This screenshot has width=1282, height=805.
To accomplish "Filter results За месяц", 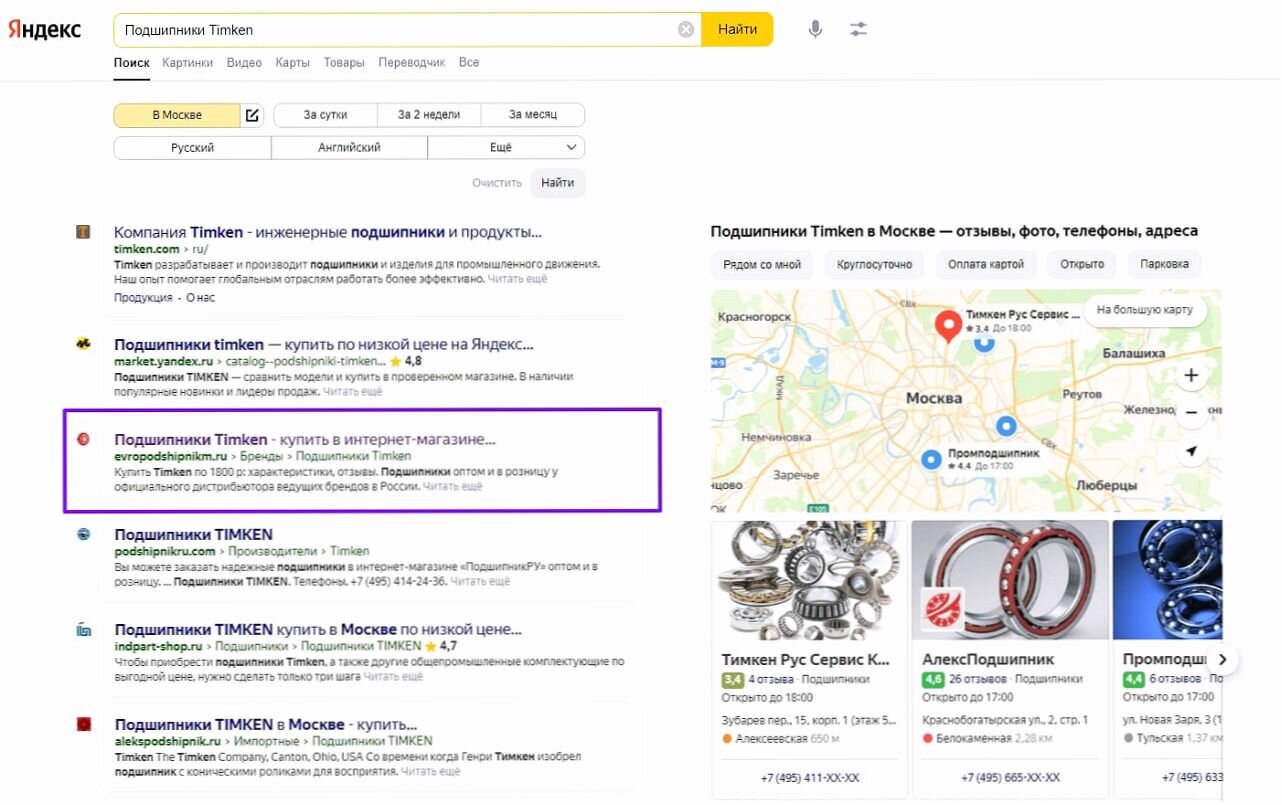I will click(x=533, y=115).
